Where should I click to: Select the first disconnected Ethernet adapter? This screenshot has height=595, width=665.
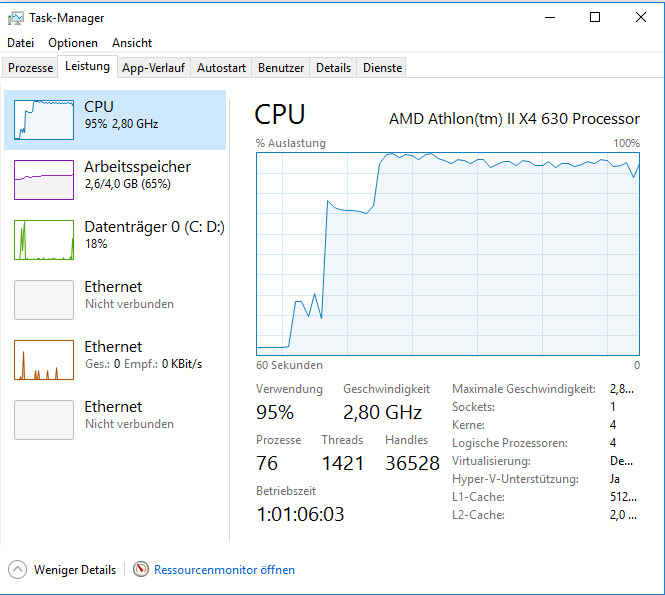[44, 300]
